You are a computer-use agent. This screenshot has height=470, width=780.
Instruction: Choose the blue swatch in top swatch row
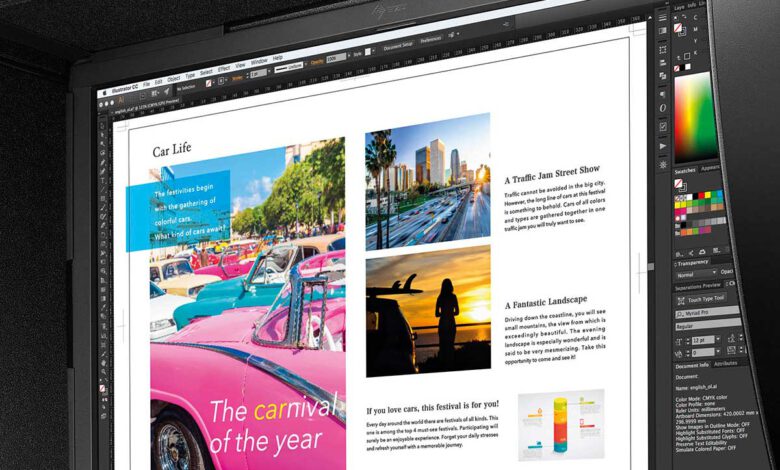tap(720, 193)
